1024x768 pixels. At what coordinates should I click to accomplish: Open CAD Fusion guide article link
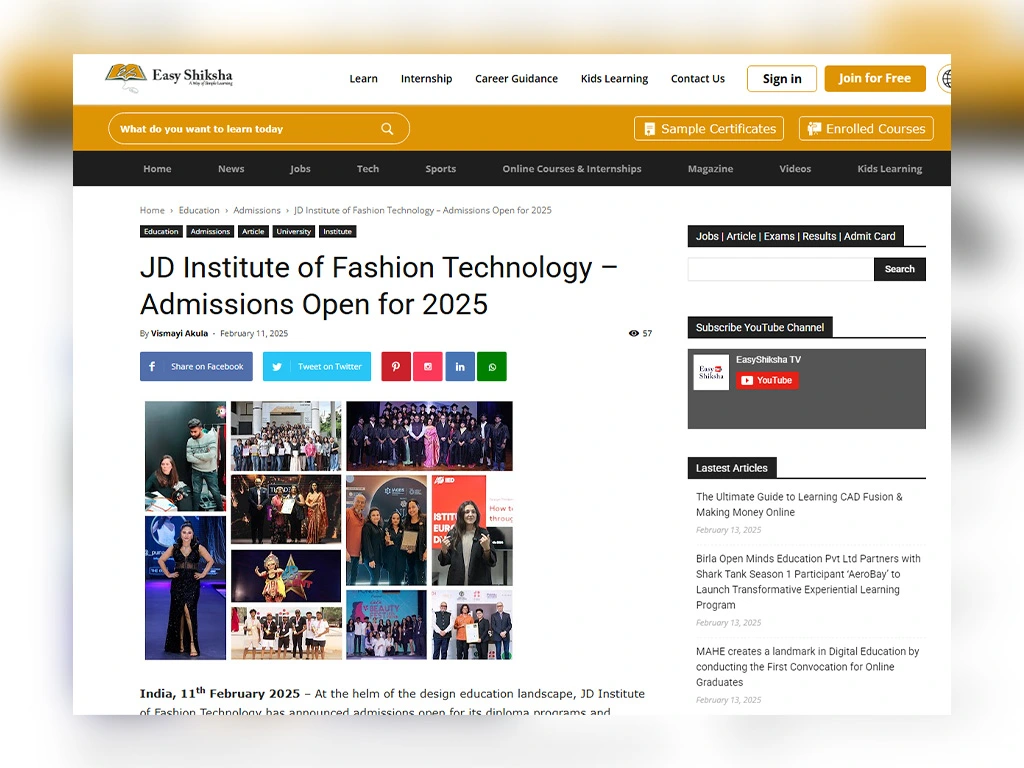[x=799, y=504]
